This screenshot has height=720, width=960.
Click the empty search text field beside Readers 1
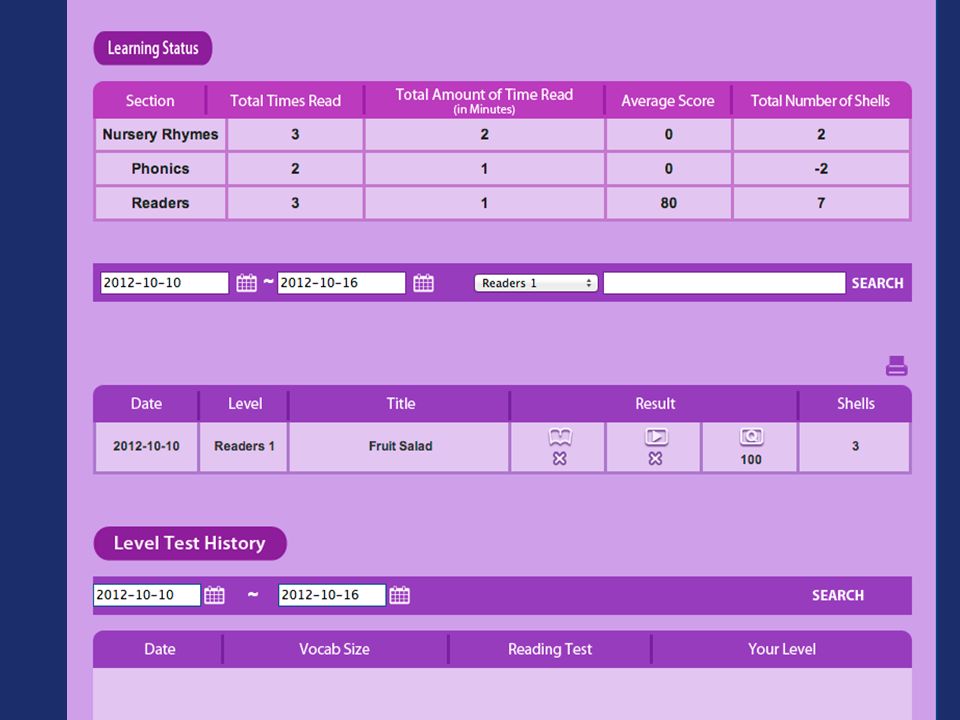click(724, 283)
